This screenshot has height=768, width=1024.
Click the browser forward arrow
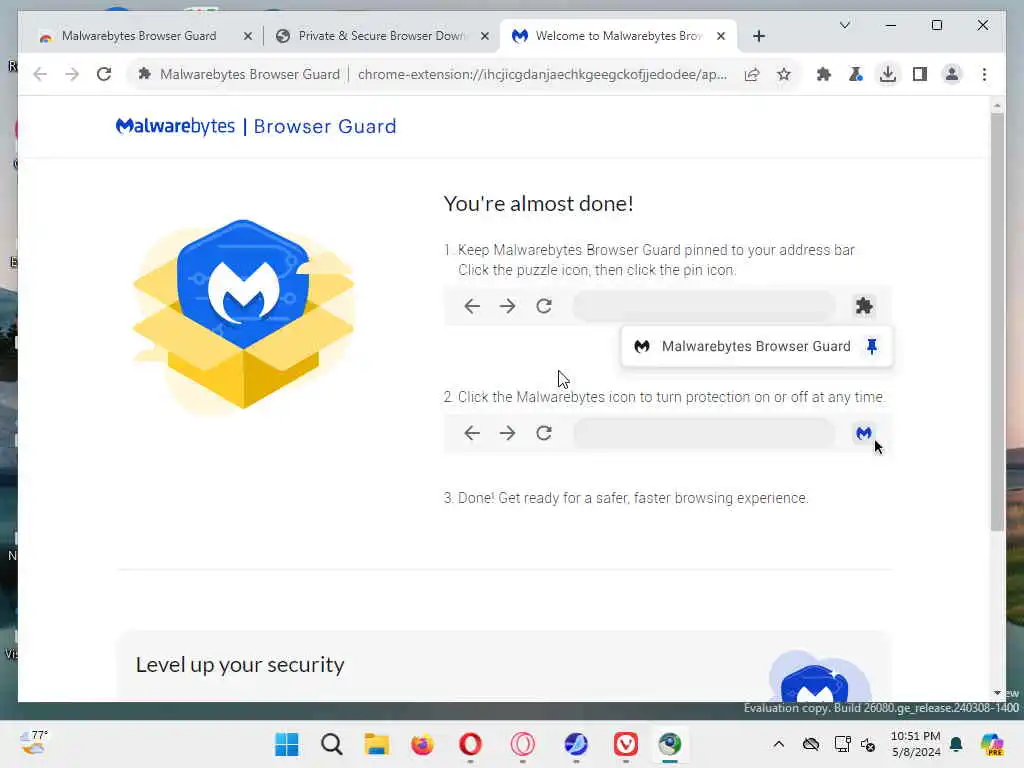pos(72,74)
